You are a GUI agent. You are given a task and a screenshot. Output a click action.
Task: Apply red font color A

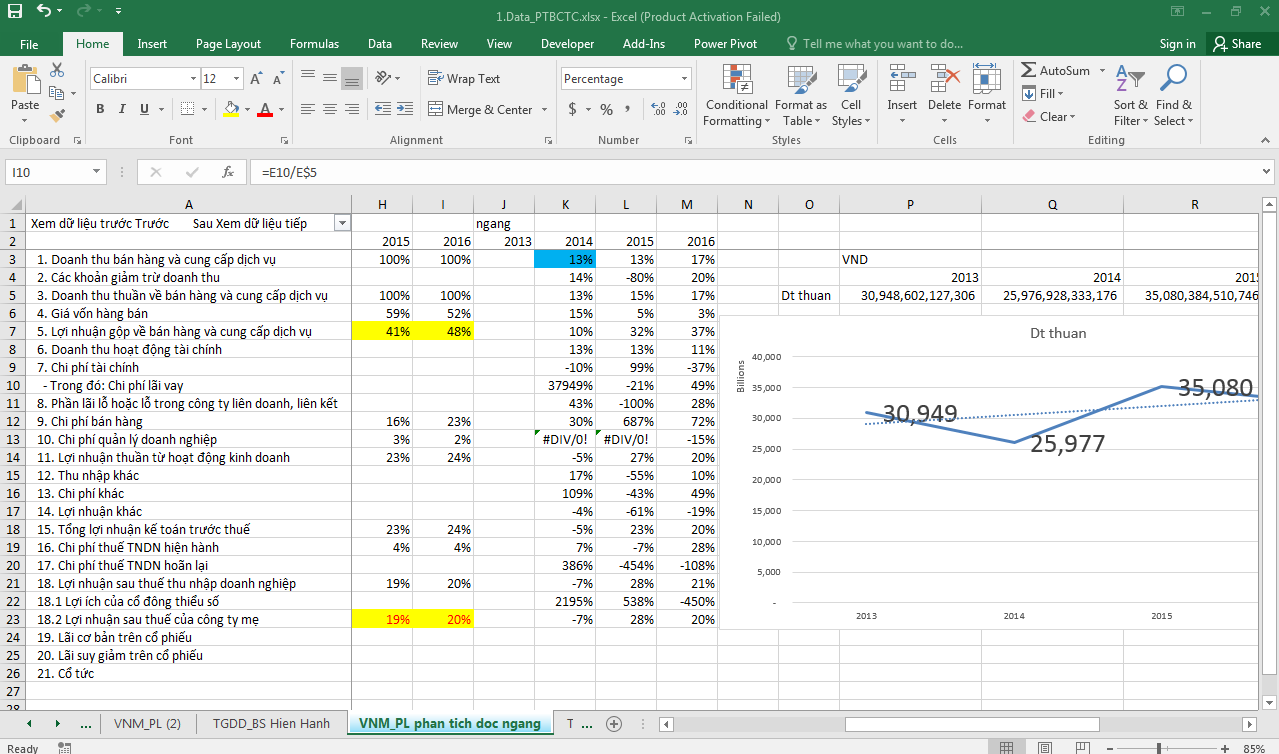(x=265, y=109)
